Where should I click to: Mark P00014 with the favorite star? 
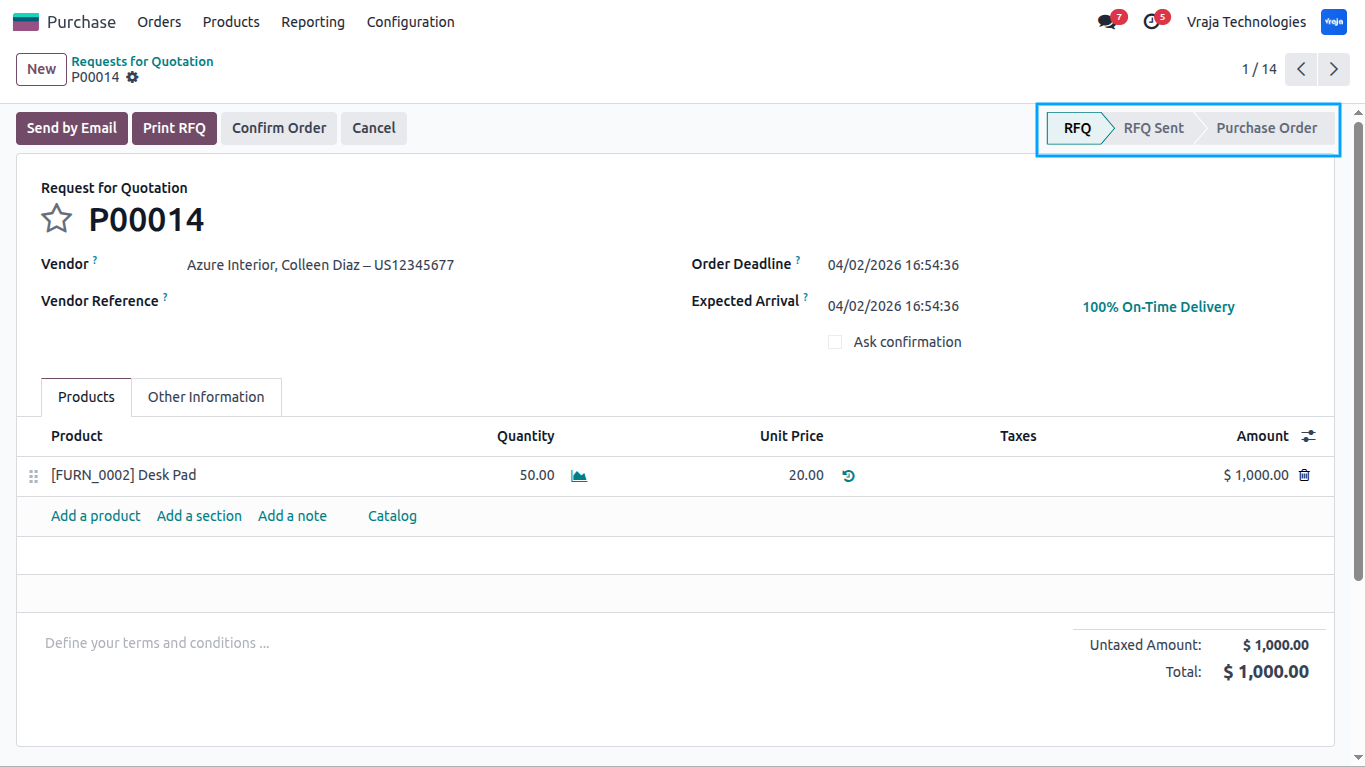pyautogui.click(x=57, y=219)
